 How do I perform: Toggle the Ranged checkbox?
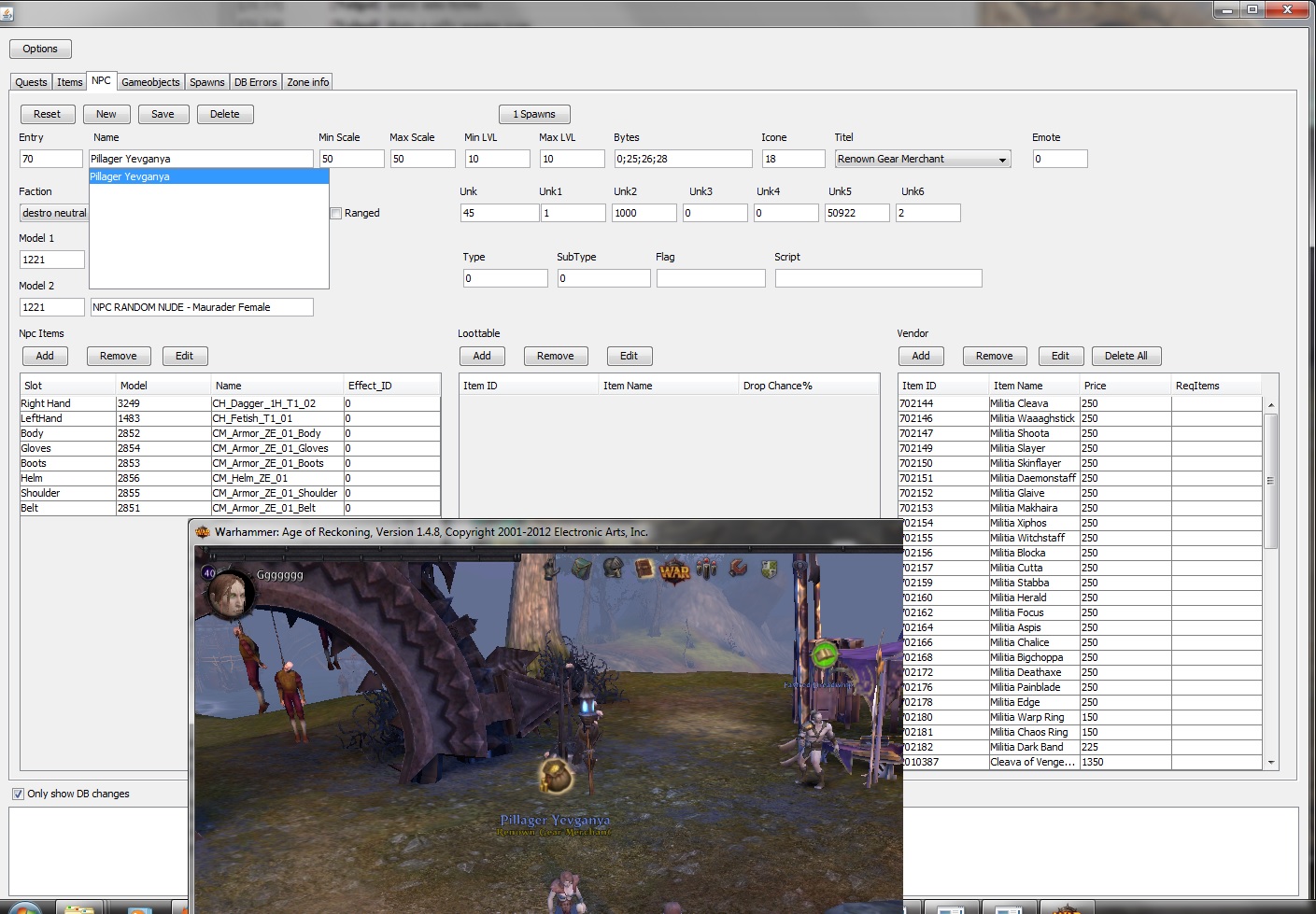(x=336, y=213)
